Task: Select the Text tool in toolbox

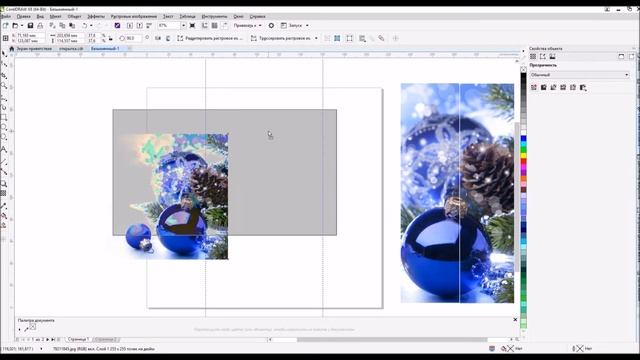Action: [4, 149]
